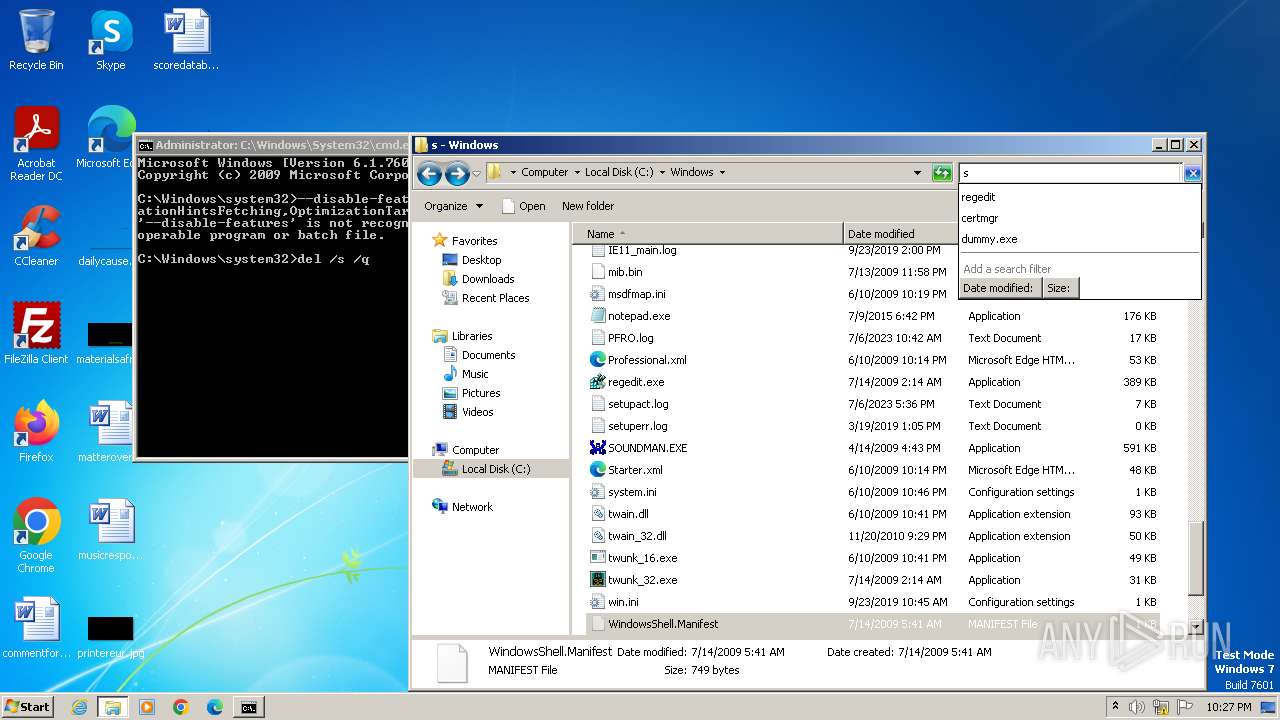
Task: Choose regedit search suggestion
Action: [x=978, y=197]
